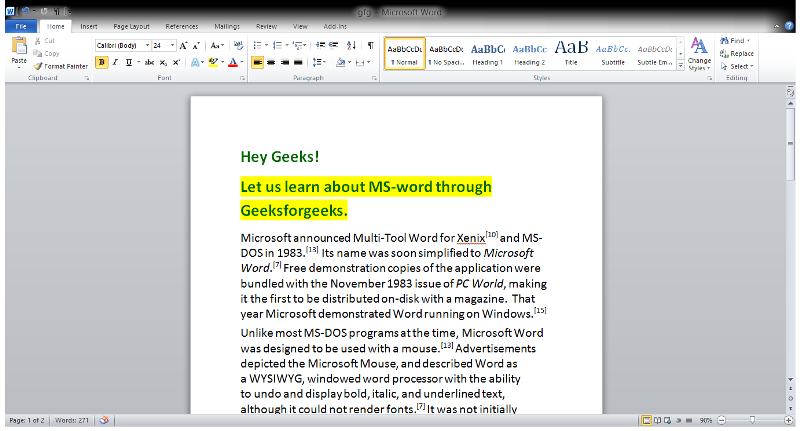This screenshot has height=431, width=800.
Task: Clear formatting with the eraser icon
Action: (x=238, y=45)
